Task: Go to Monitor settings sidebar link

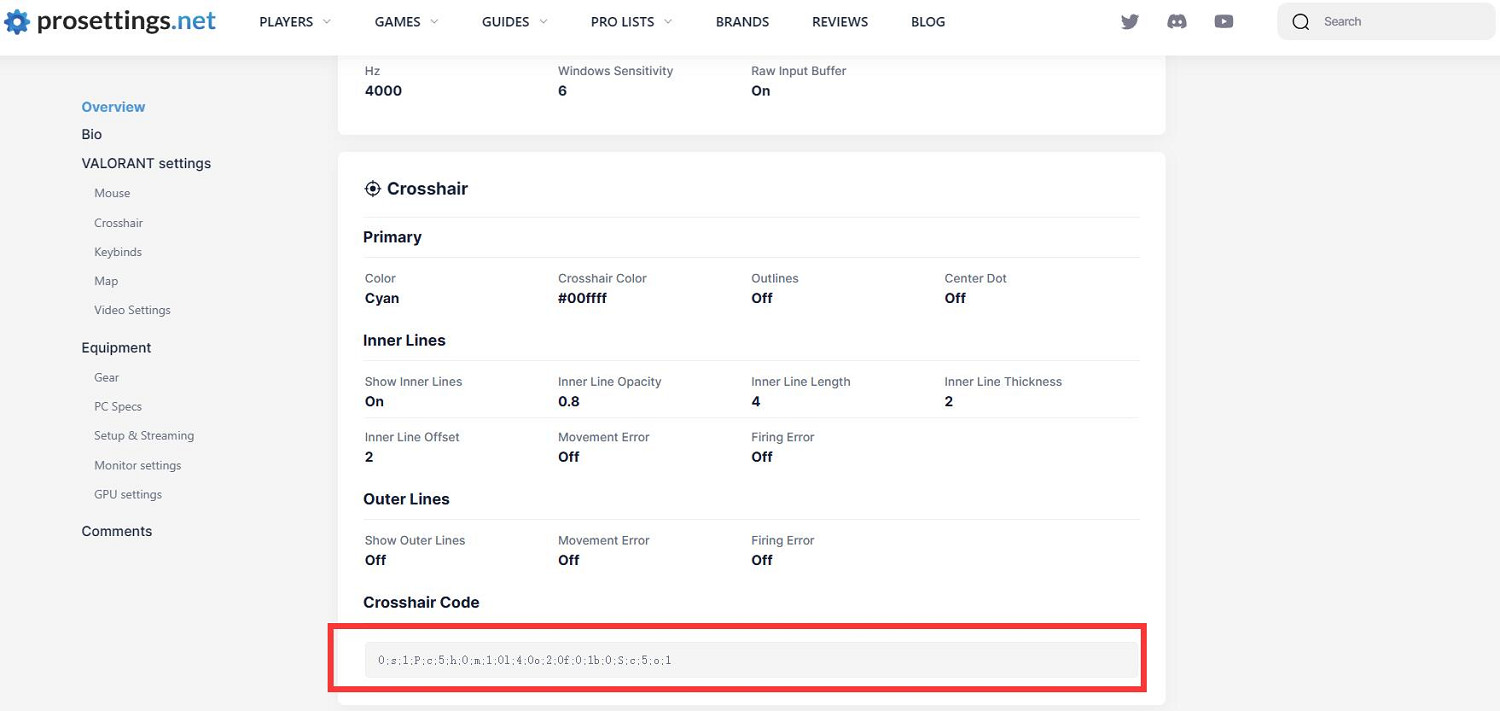Action: (138, 465)
